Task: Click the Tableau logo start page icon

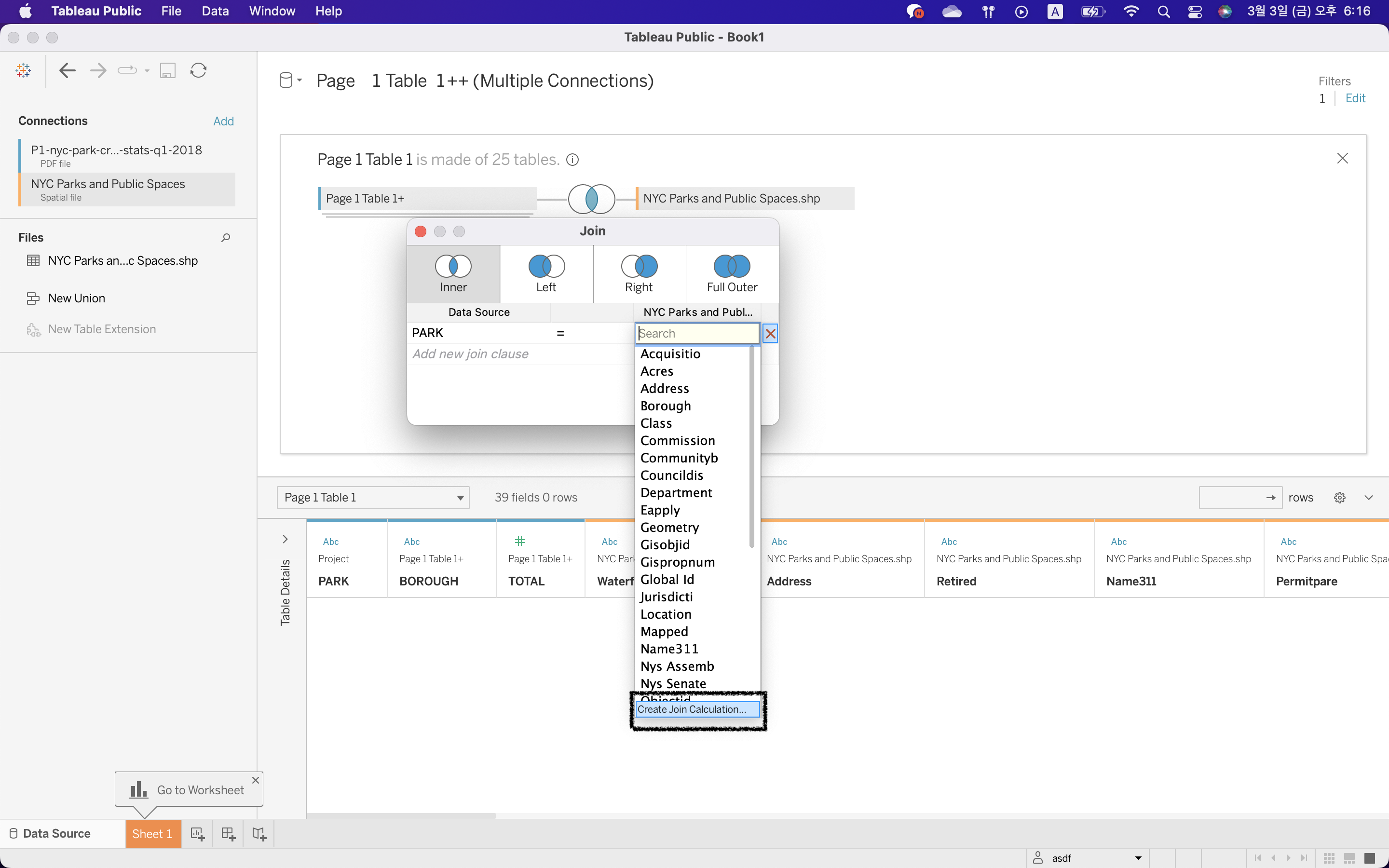Action: pyautogui.click(x=23, y=70)
